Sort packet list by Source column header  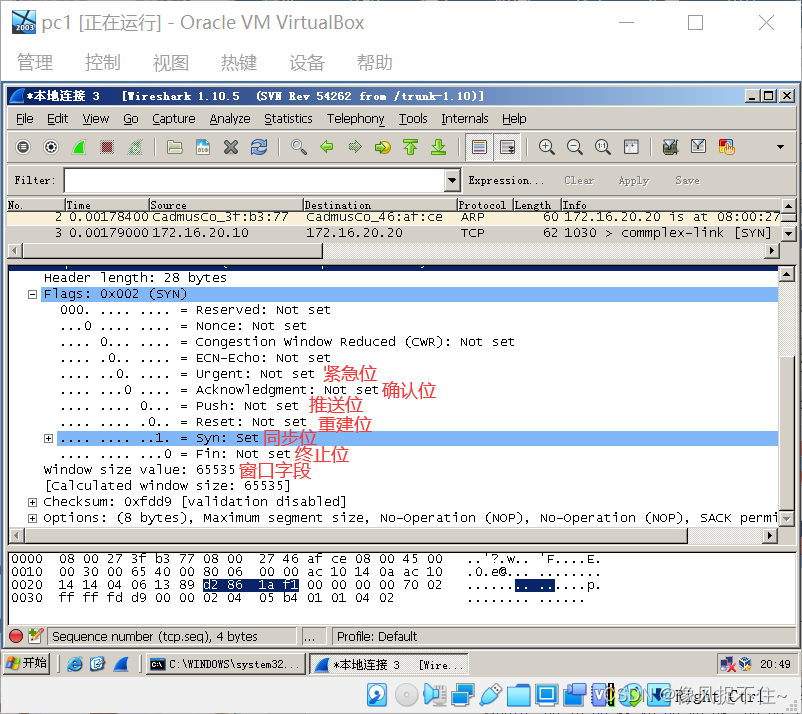tap(226, 205)
